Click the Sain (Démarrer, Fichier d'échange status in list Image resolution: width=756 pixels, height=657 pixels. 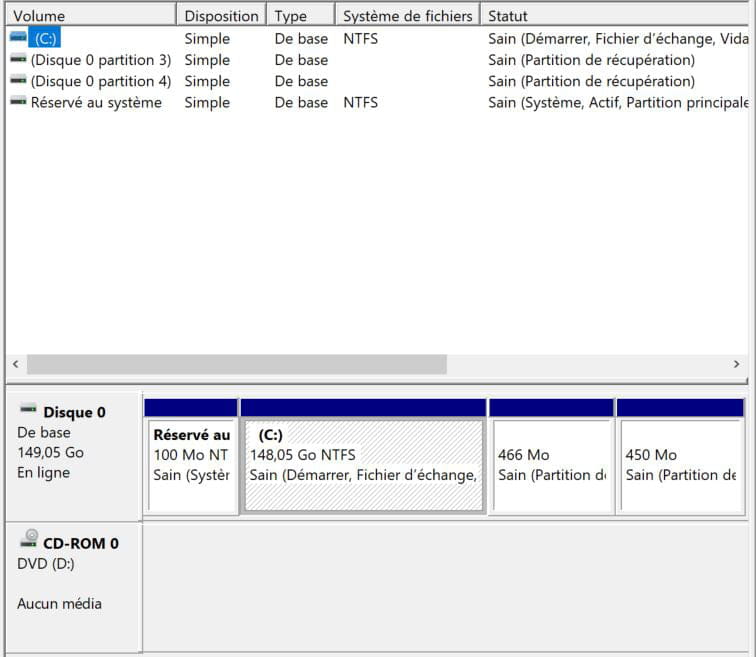coord(618,39)
